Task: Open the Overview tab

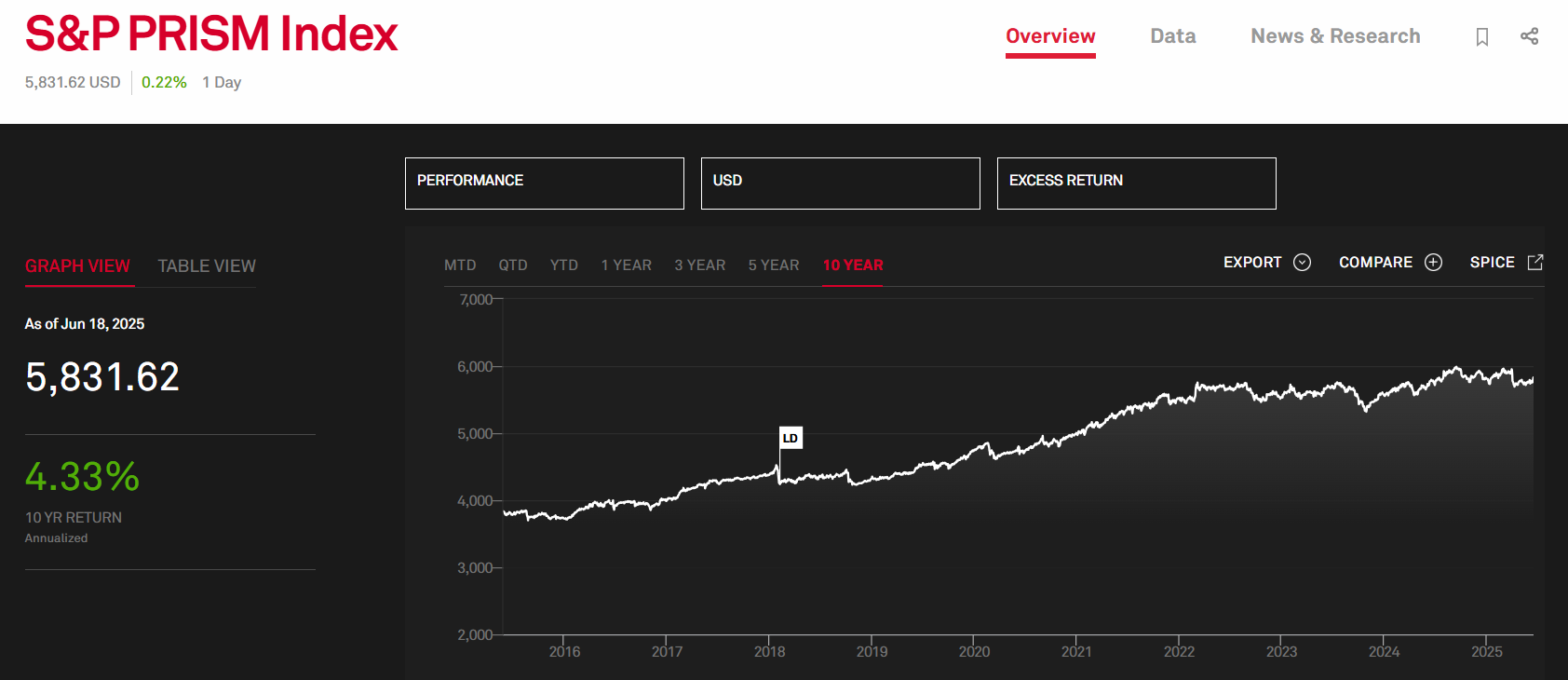Action: (x=1050, y=36)
